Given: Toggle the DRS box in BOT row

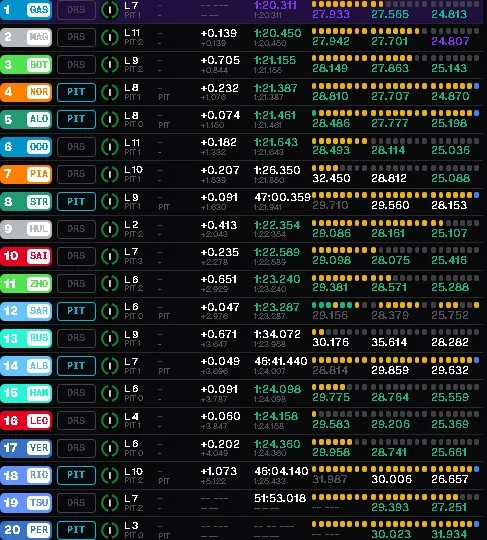Looking at the screenshot, I should coord(76,64).
